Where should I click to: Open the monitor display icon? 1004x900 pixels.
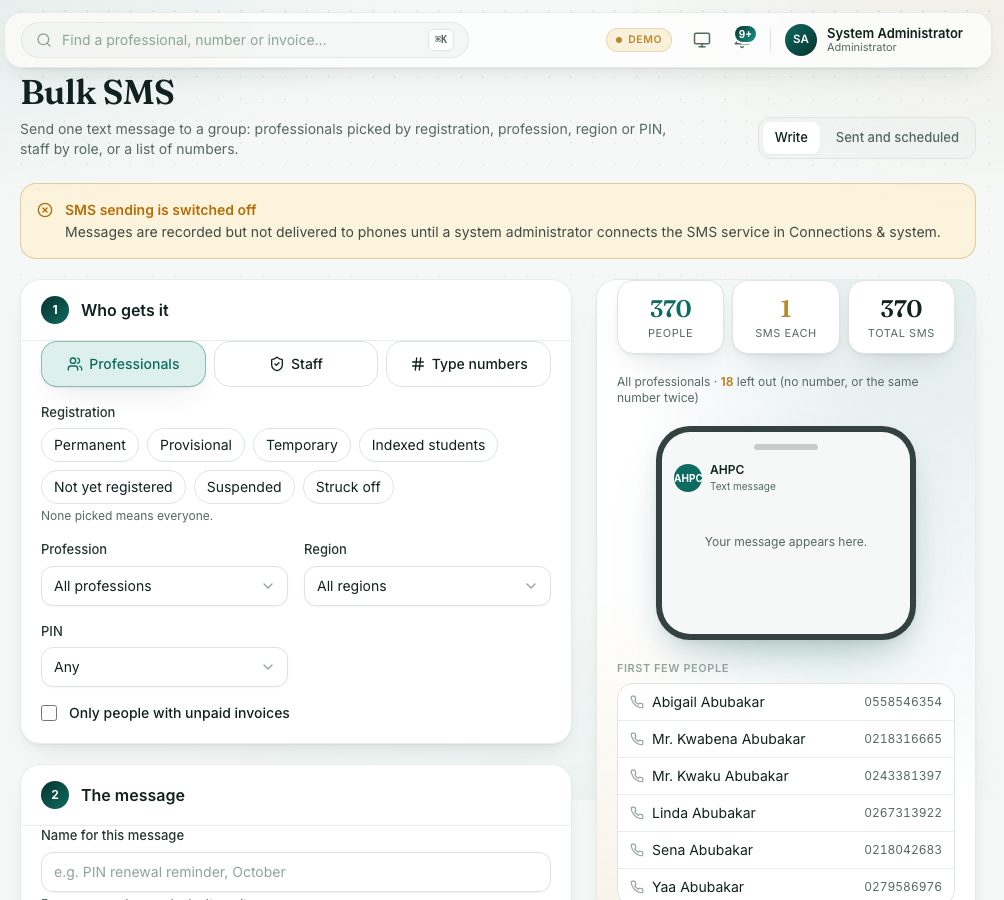click(x=702, y=40)
